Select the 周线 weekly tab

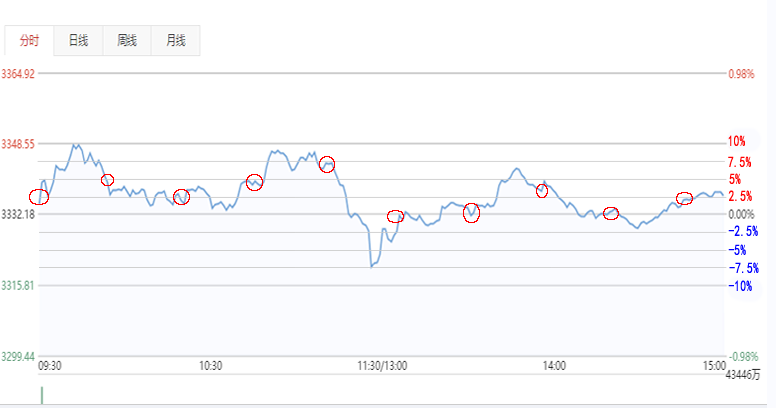[x=127, y=41]
